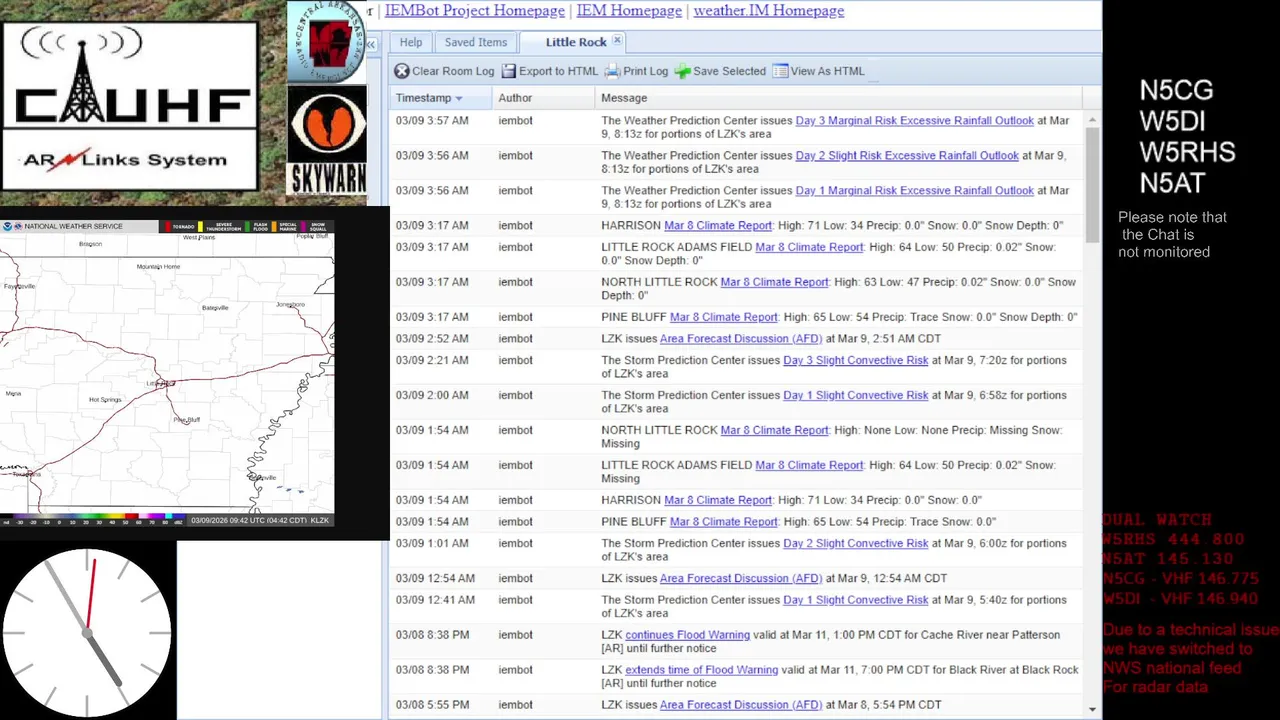Click W5DI callsign text

click(x=1171, y=121)
